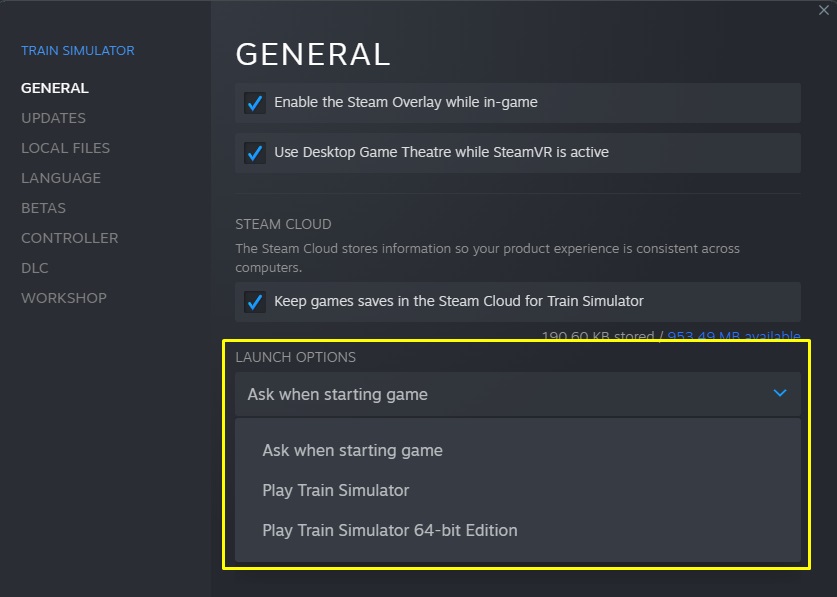Image resolution: width=837 pixels, height=597 pixels.
Task: Close the properties window with X
Action: (x=823, y=10)
